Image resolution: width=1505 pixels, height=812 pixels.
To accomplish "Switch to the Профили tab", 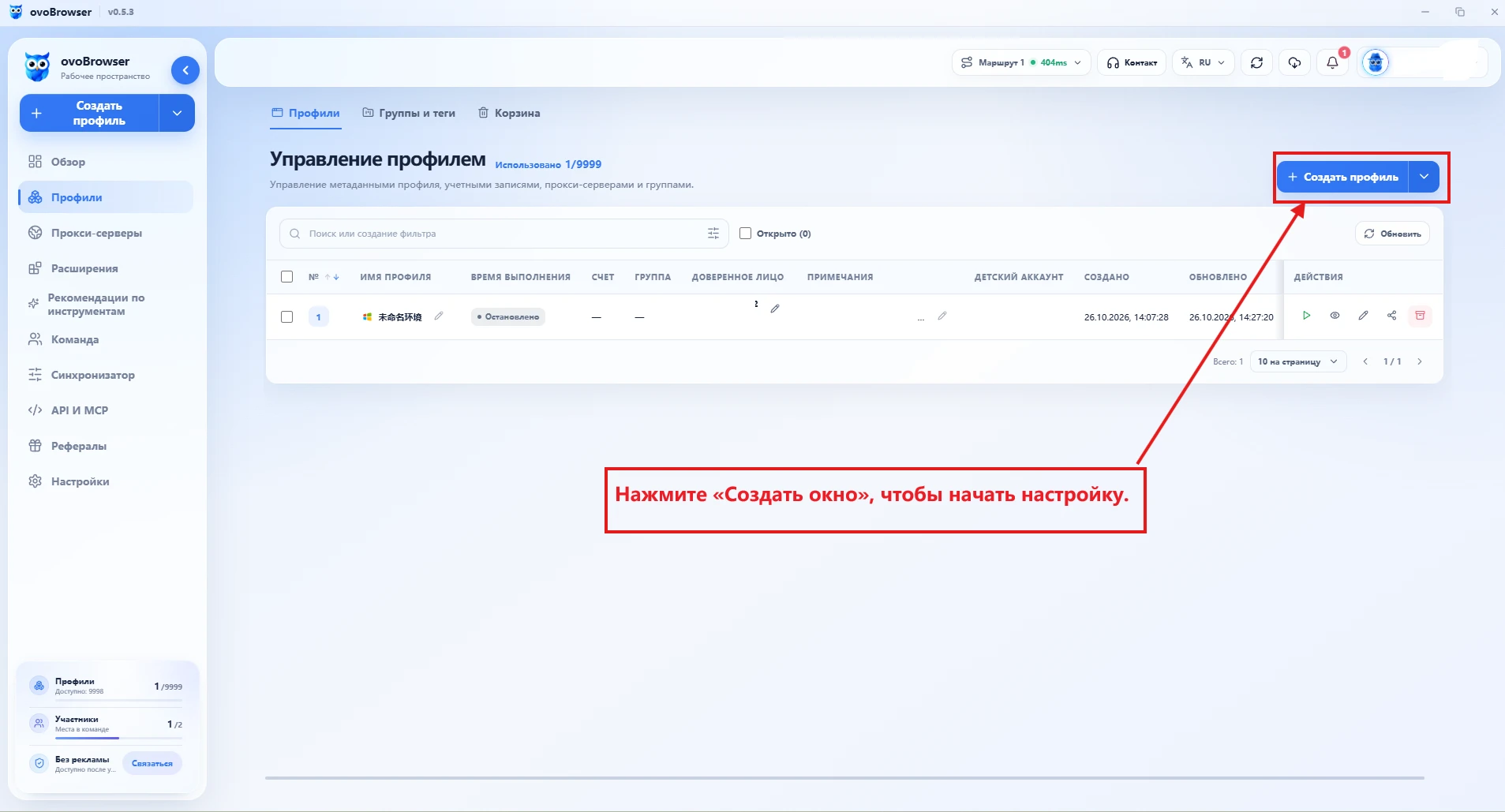I will click(x=306, y=113).
